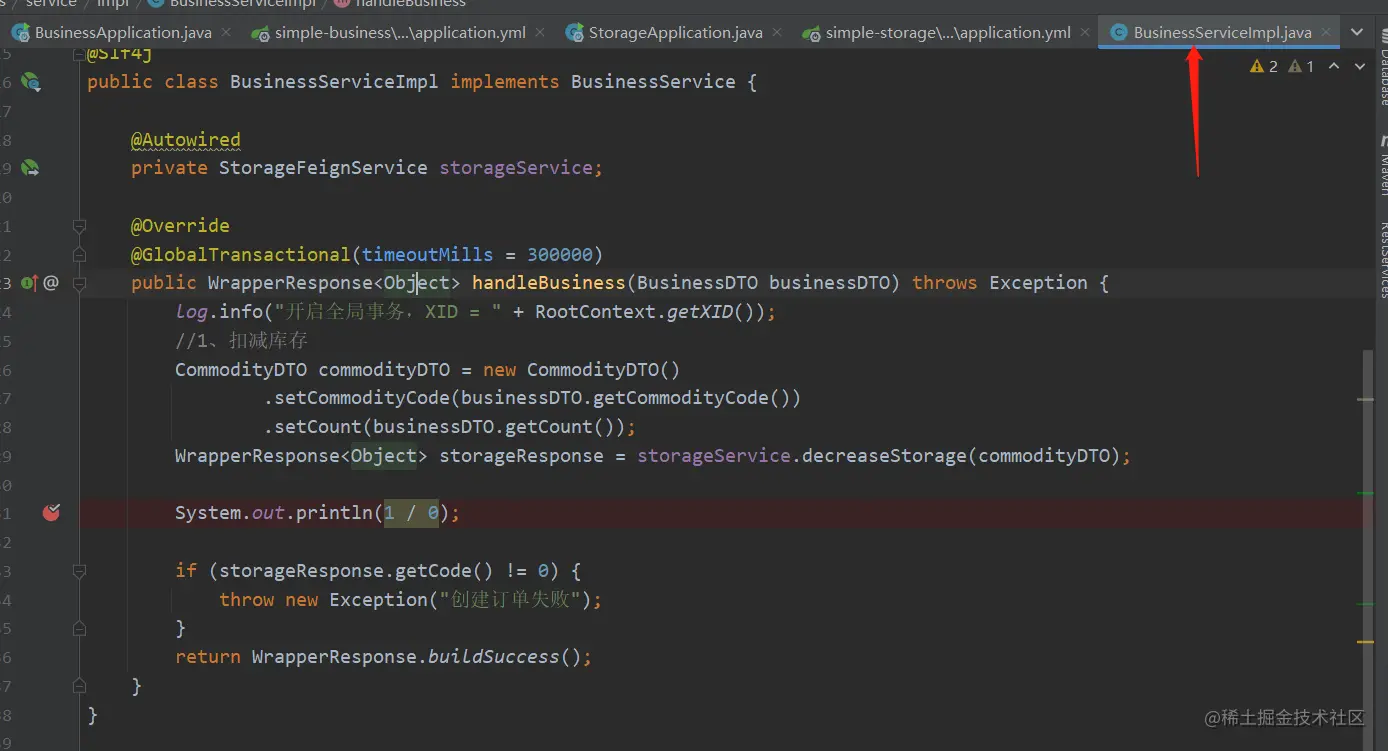1388x751 pixels.
Task: Click fold end marker at method closing brace
Action: point(79,686)
